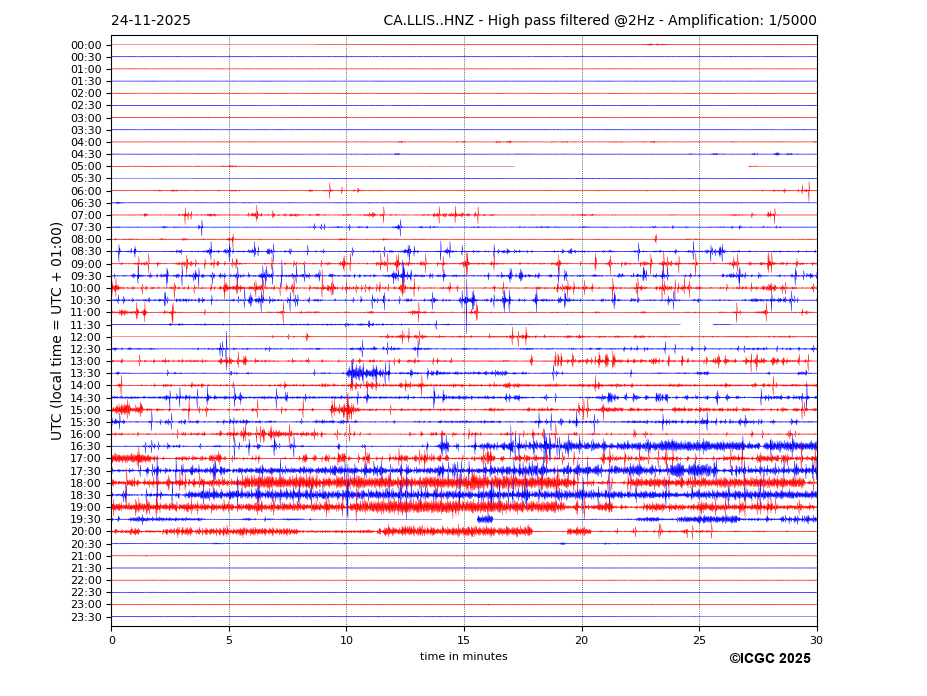Click the 00:00 row time label
The height and width of the screenshot is (696, 927).
(x=86, y=45)
